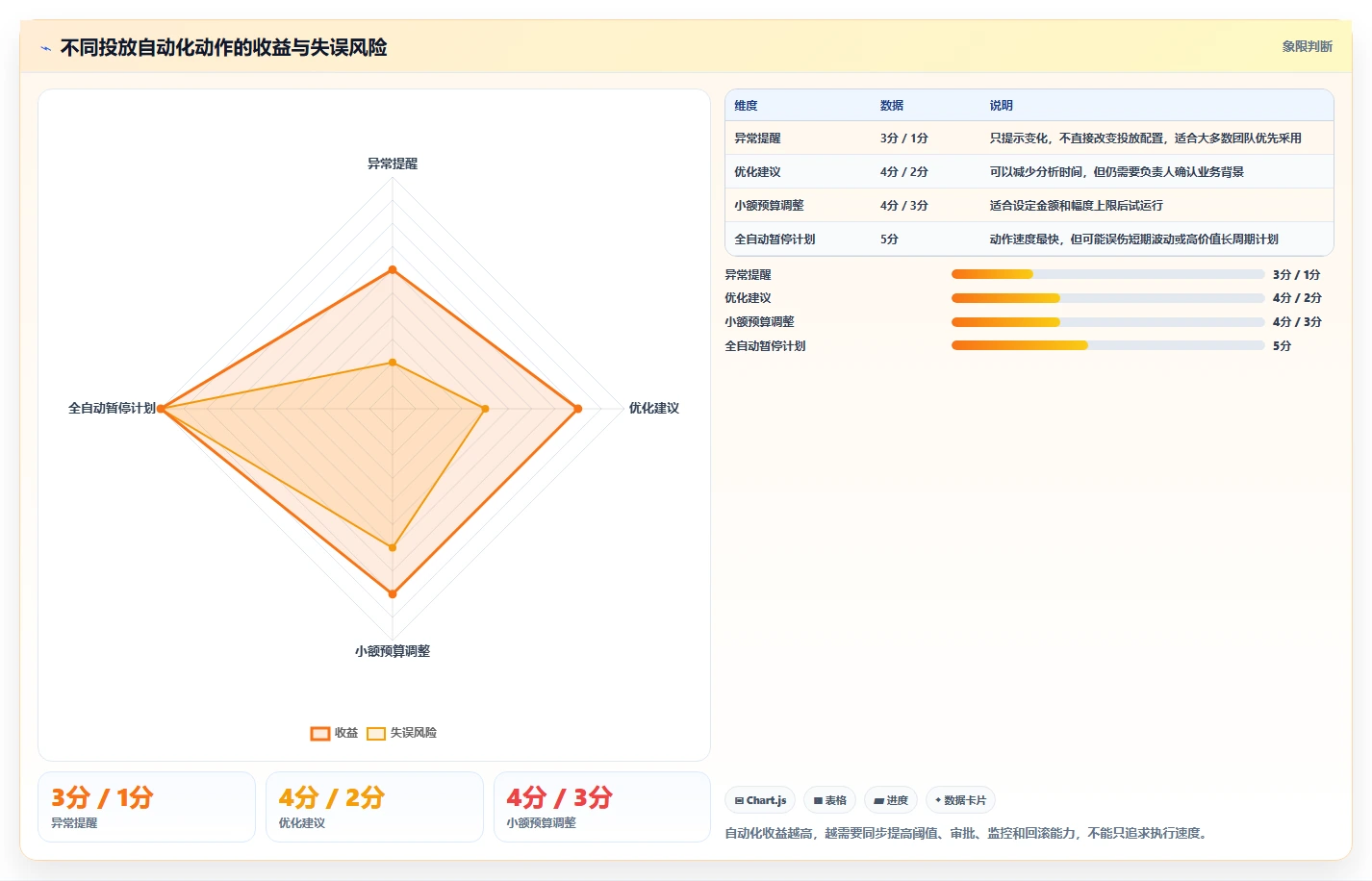Click the 3分 / 1分 table data cell

coord(904,138)
